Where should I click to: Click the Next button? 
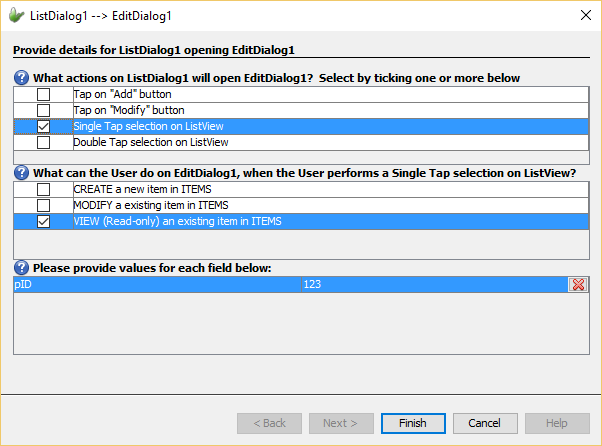coord(341,423)
